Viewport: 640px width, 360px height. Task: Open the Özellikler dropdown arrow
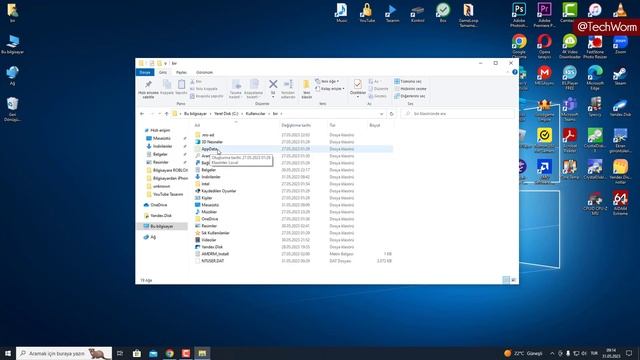click(x=358, y=97)
